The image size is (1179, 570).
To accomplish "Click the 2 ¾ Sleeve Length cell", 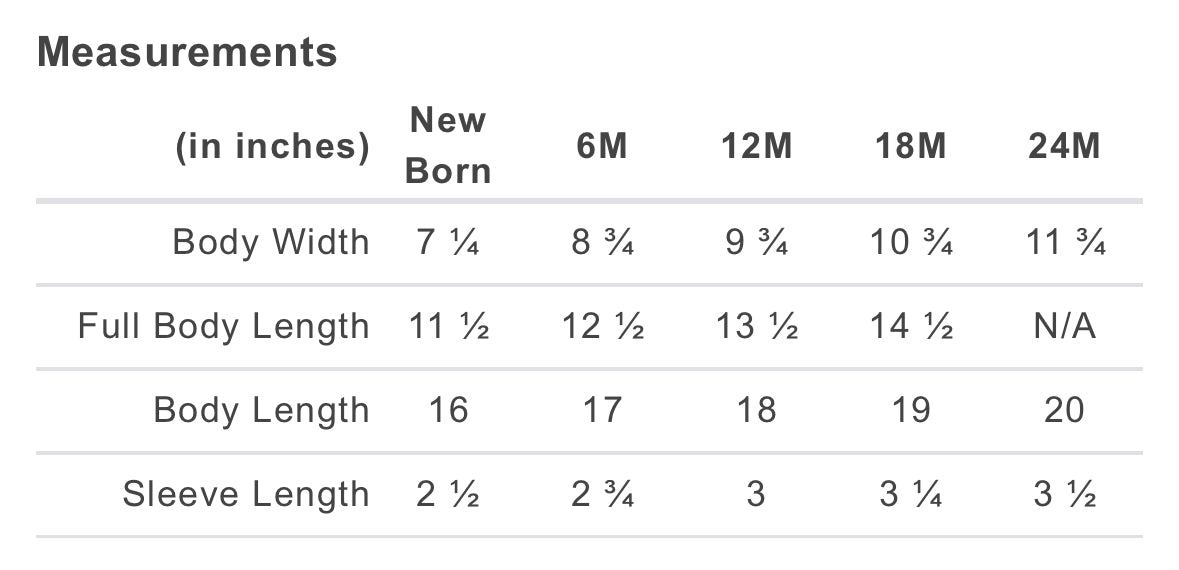I will tap(602, 495).
